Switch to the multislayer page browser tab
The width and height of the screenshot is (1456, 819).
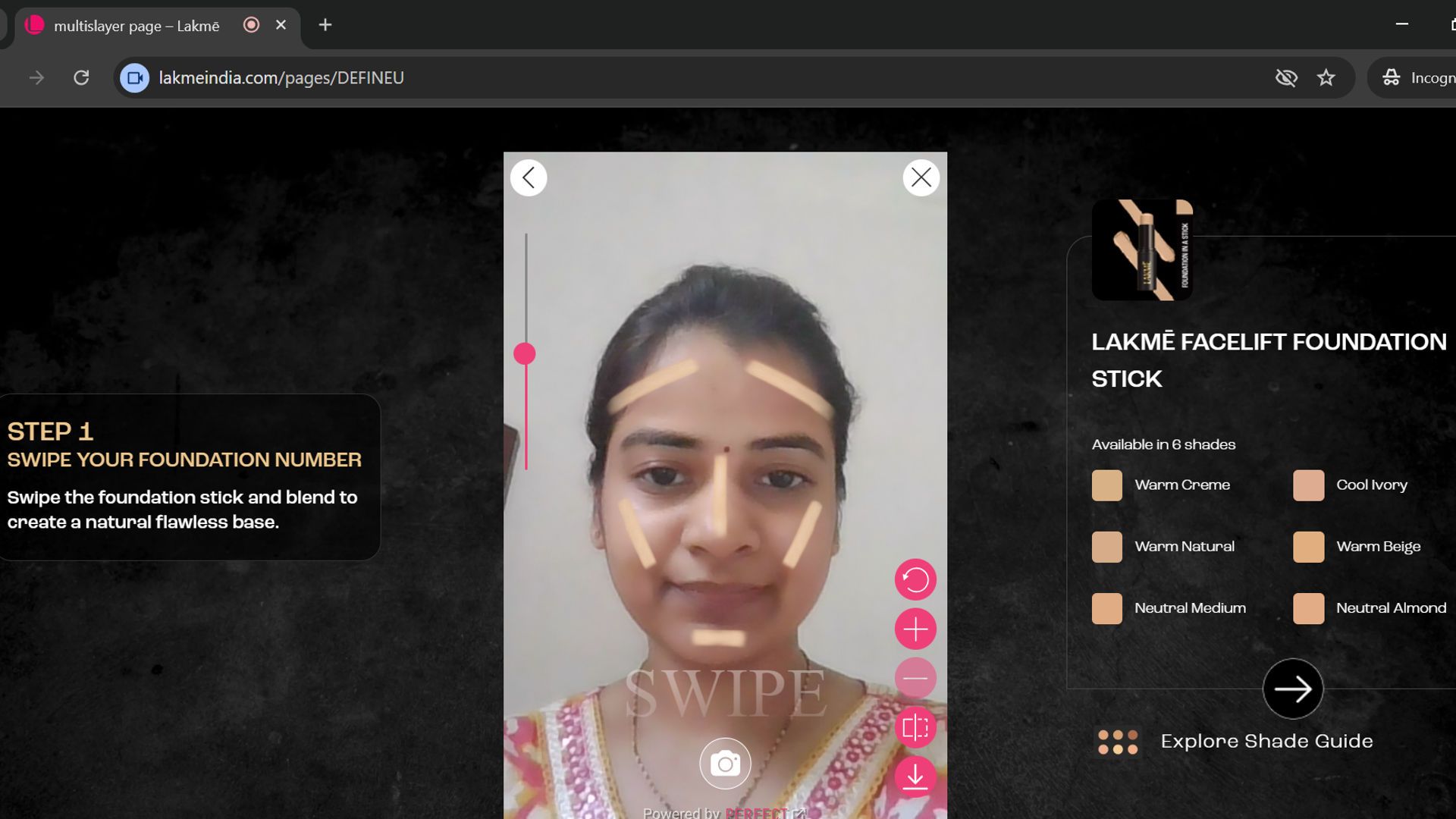pos(136,25)
